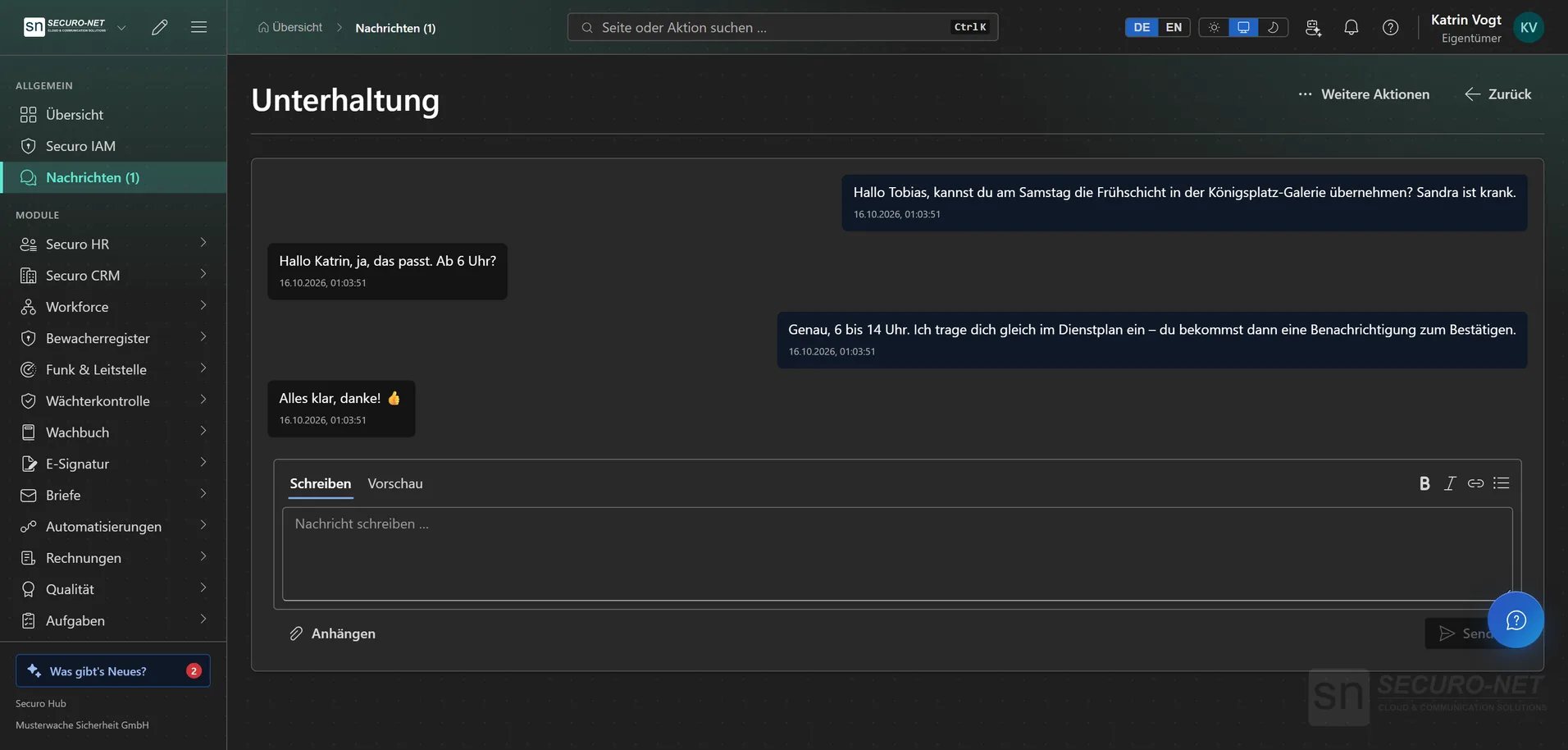Expand the Workforce module
1568x750 pixels.
113,307
